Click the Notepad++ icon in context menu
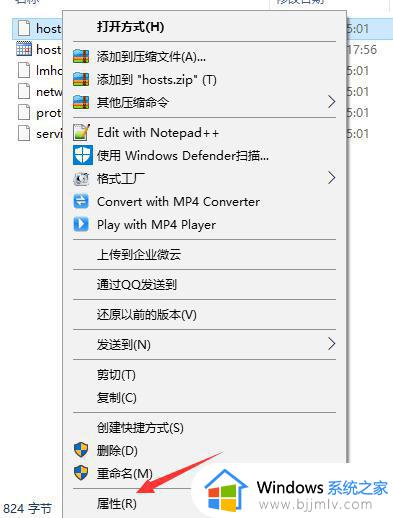Screen dimensions: 393x518 (81, 132)
